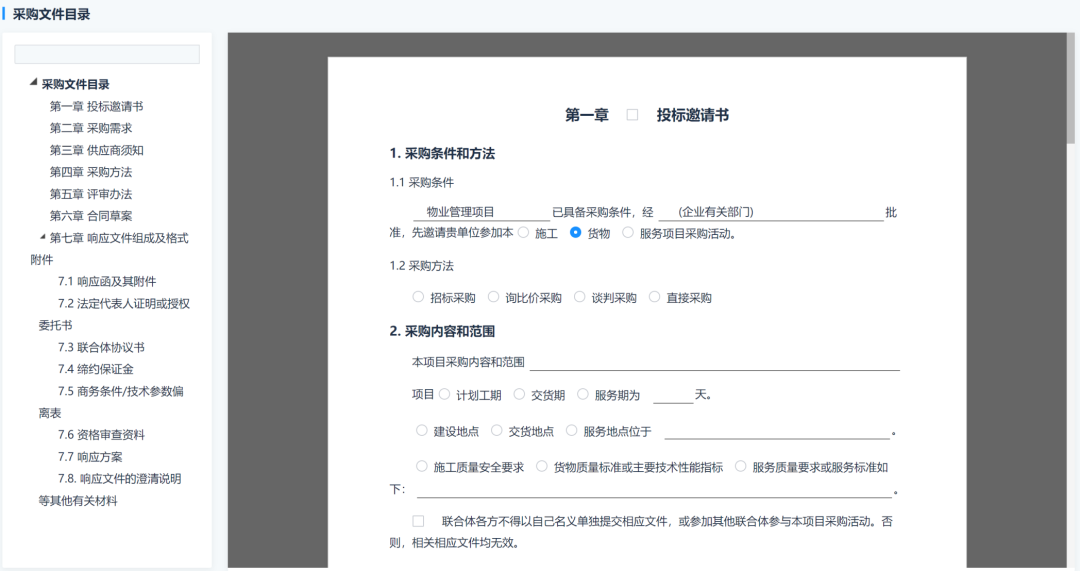Select 招标采购 as procurement method
The height and width of the screenshot is (571, 1080).
[x=418, y=297]
